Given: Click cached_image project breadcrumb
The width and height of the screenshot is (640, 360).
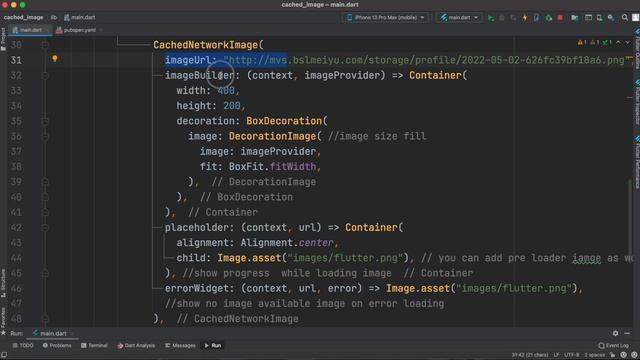Looking at the screenshot, I should pos(23,18).
